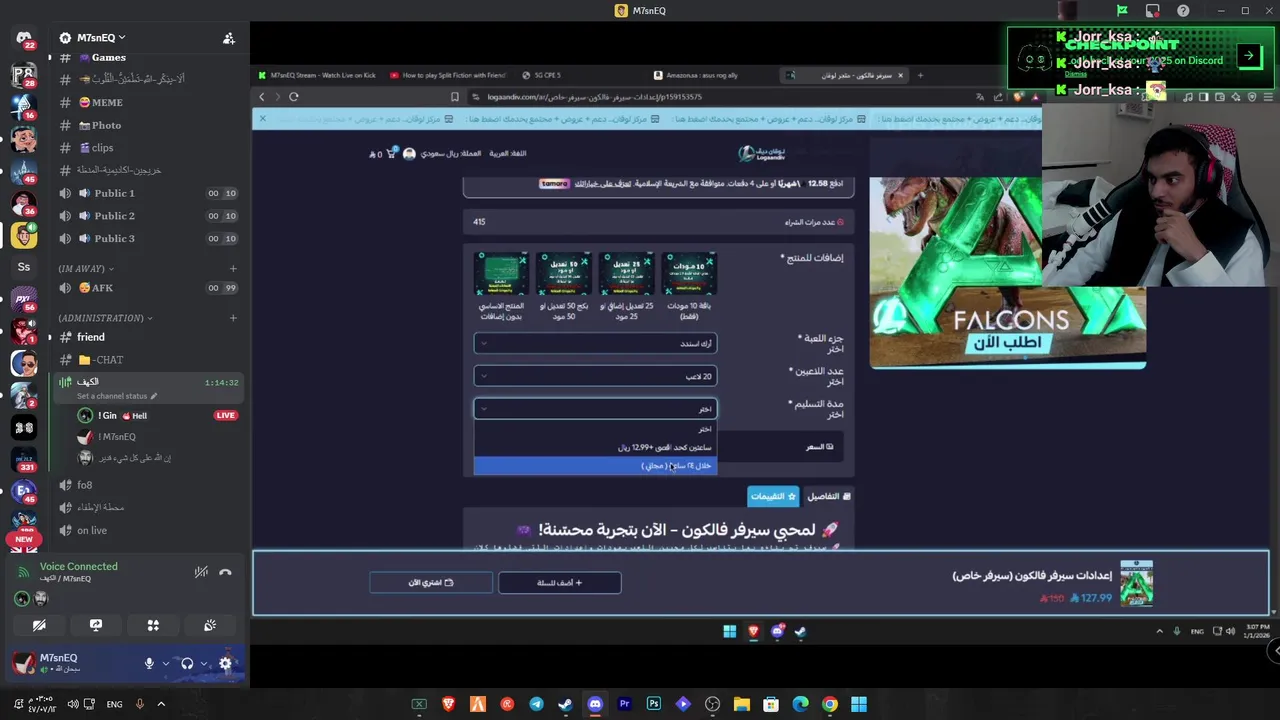The width and height of the screenshot is (1280, 720).
Task: Click أضف للسلة add to cart button
Action: tap(559, 582)
